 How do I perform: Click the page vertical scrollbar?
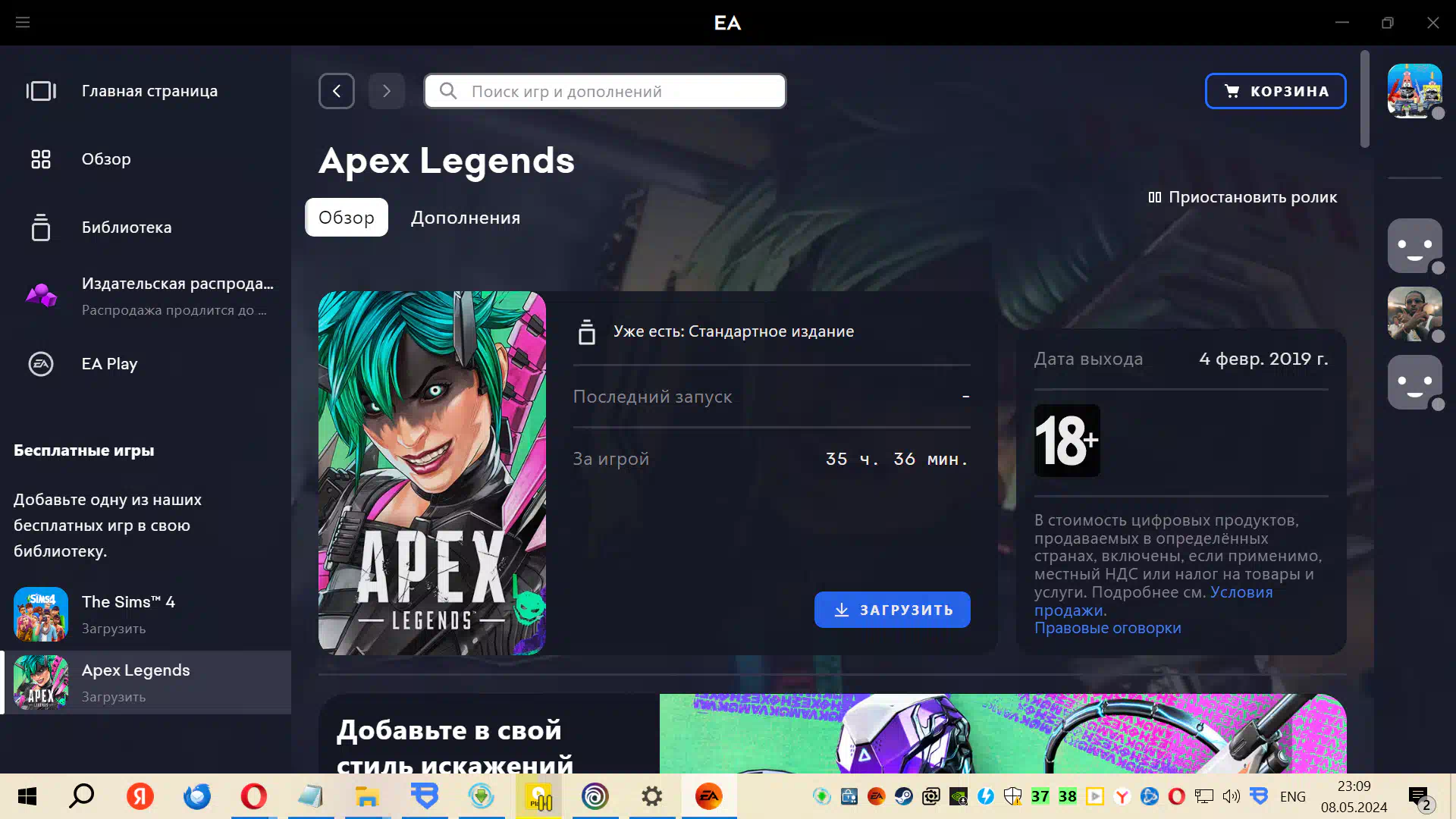[1365, 99]
